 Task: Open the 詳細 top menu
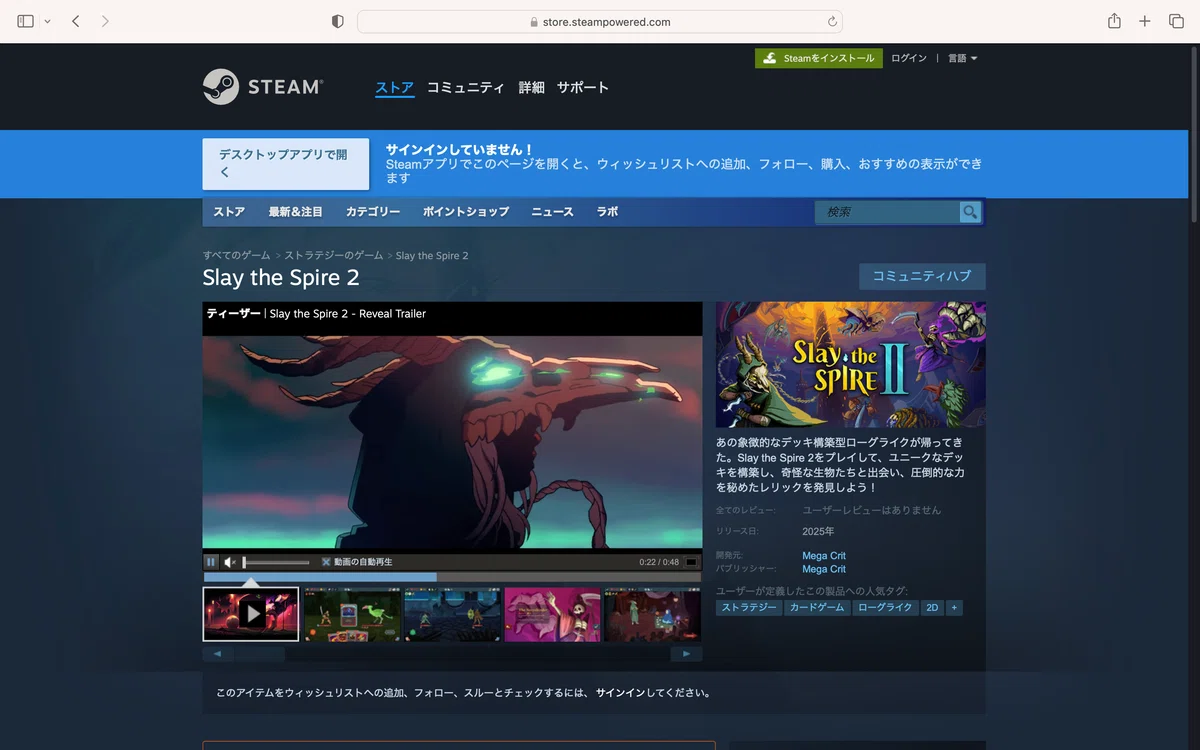click(532, 87)
